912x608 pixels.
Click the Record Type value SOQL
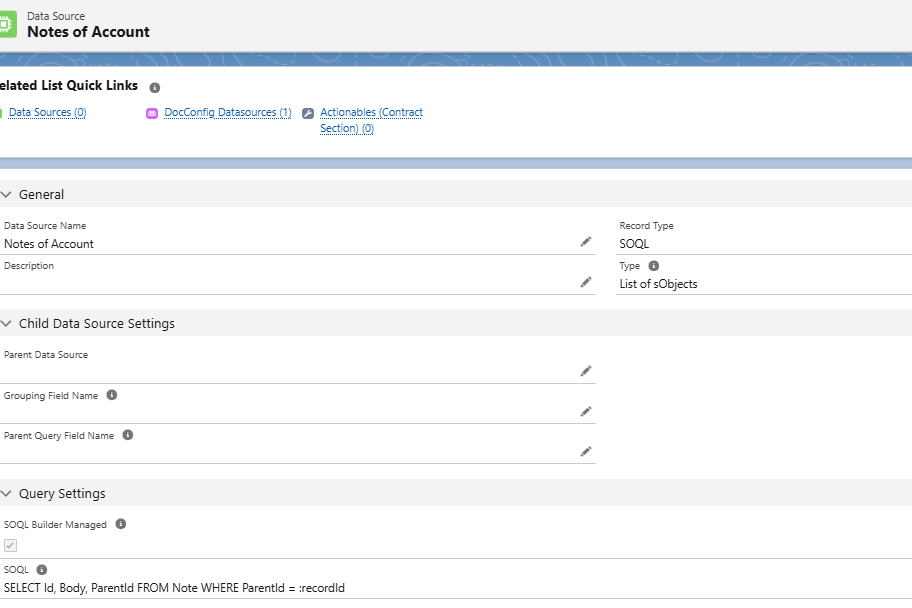[634, 244]
